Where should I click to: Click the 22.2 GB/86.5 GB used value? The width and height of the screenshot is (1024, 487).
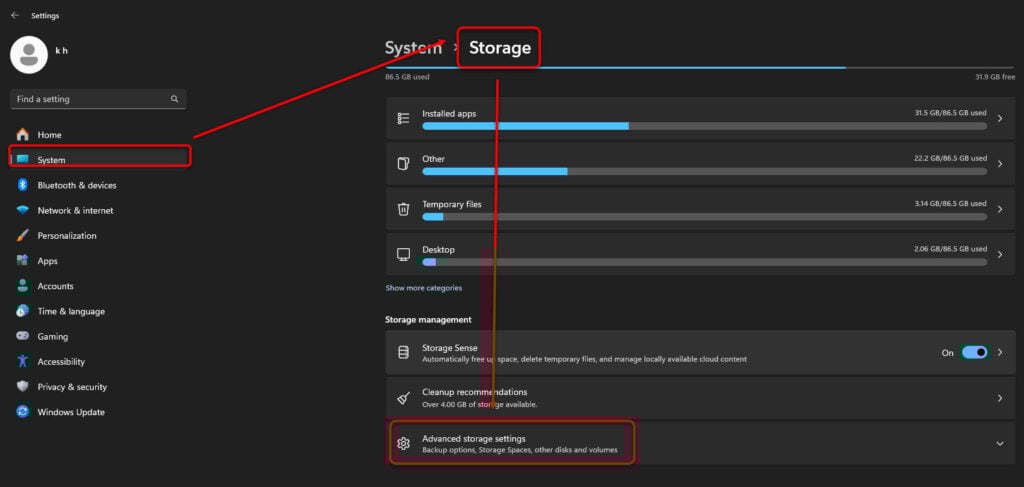[950, 159]
